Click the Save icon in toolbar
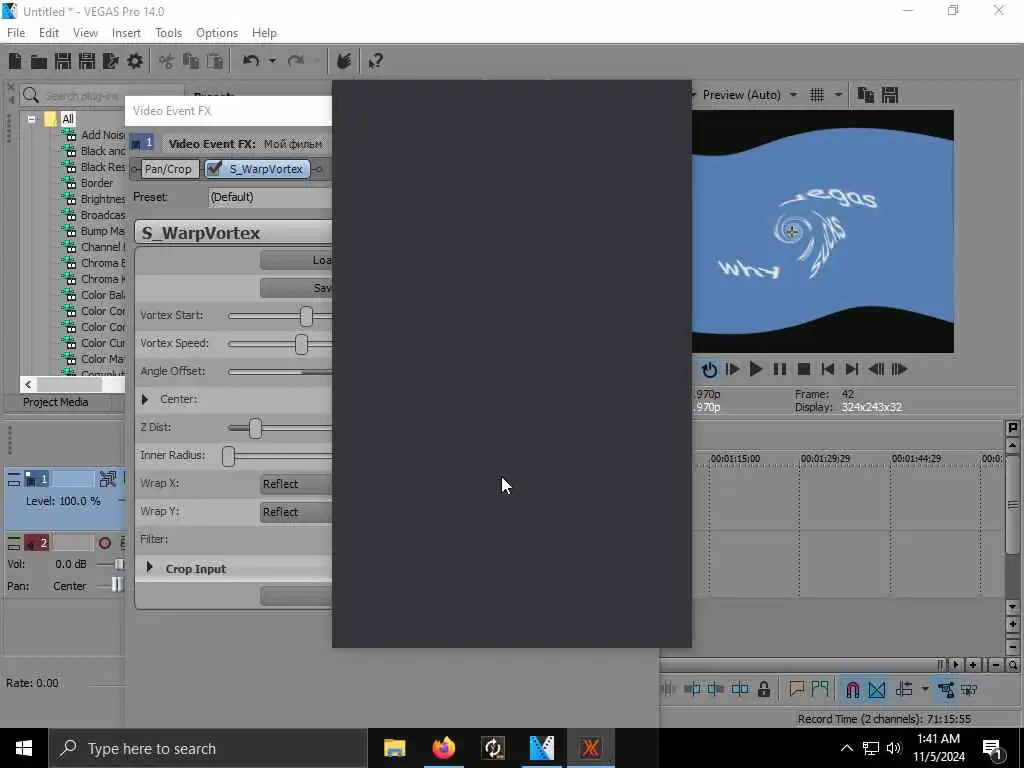 [63, 61]
